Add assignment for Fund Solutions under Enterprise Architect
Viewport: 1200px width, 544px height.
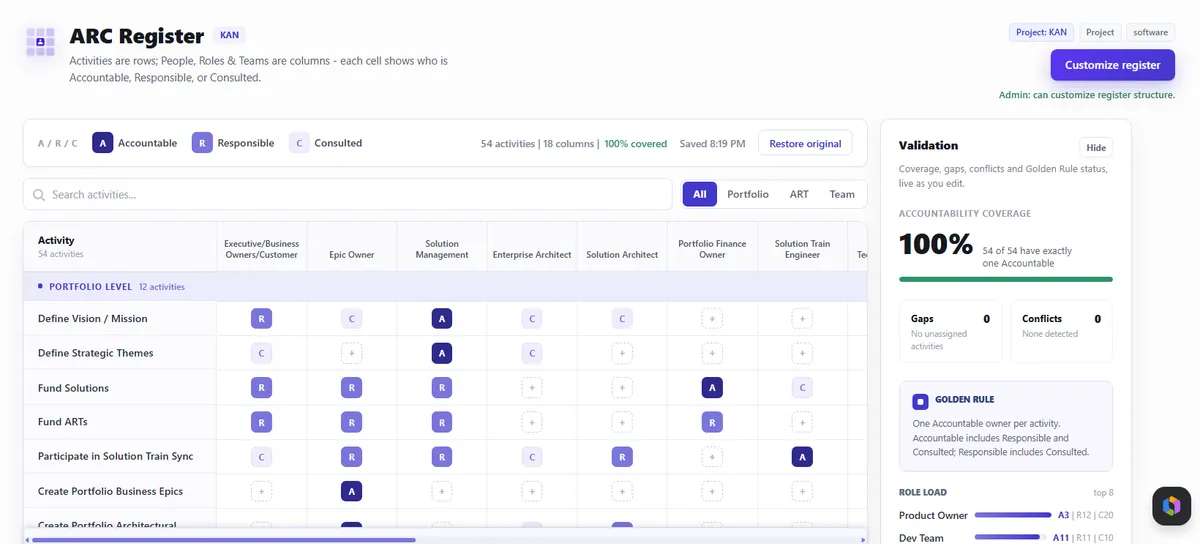tap(532, 388)
